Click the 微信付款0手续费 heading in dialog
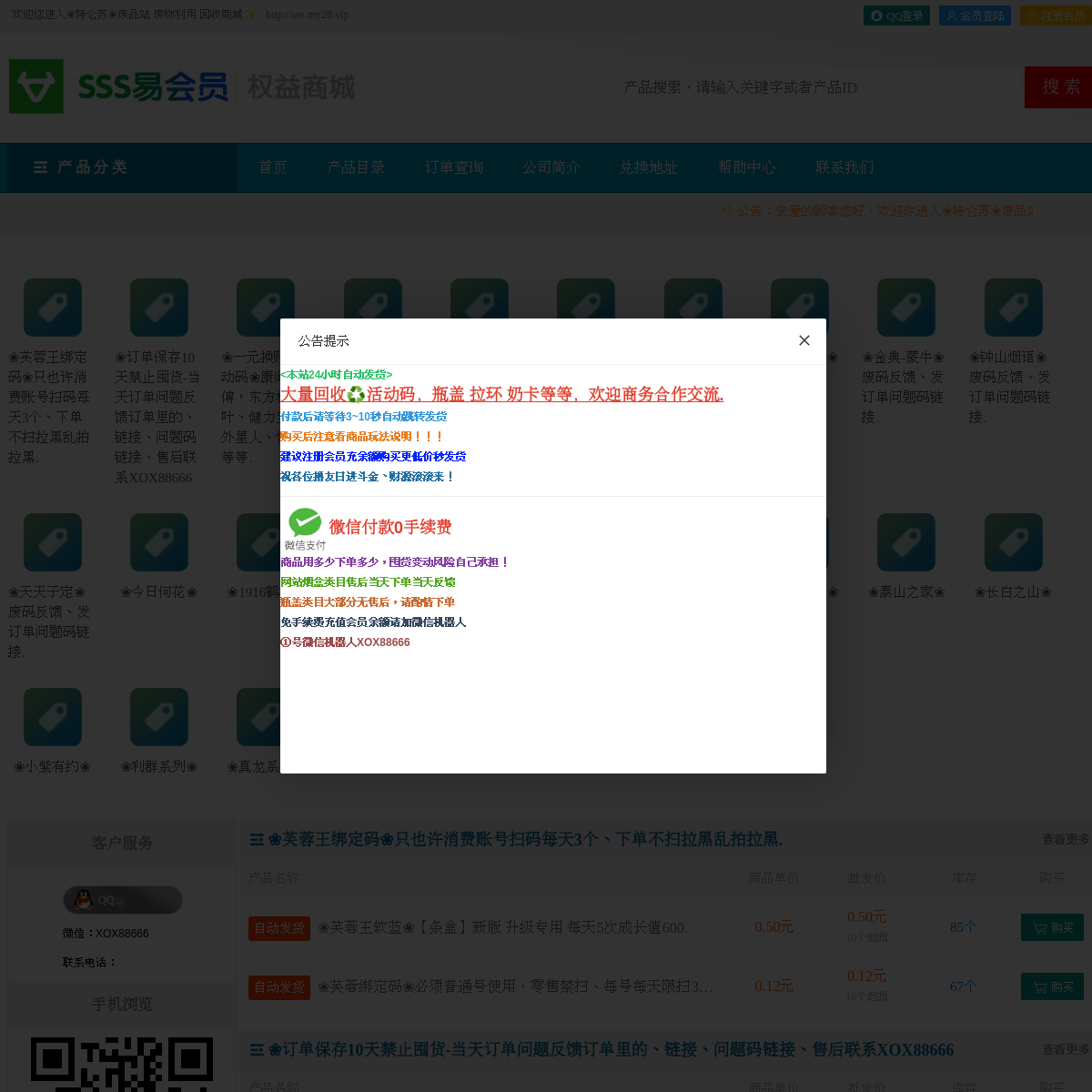Screen dimensions: 1092x1092 [390, 527]
